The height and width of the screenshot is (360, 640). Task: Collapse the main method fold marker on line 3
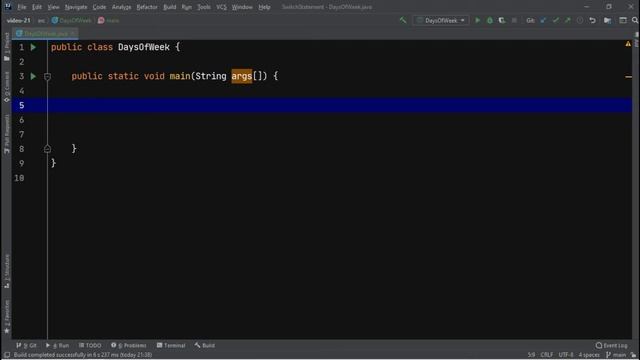[47, 77]
